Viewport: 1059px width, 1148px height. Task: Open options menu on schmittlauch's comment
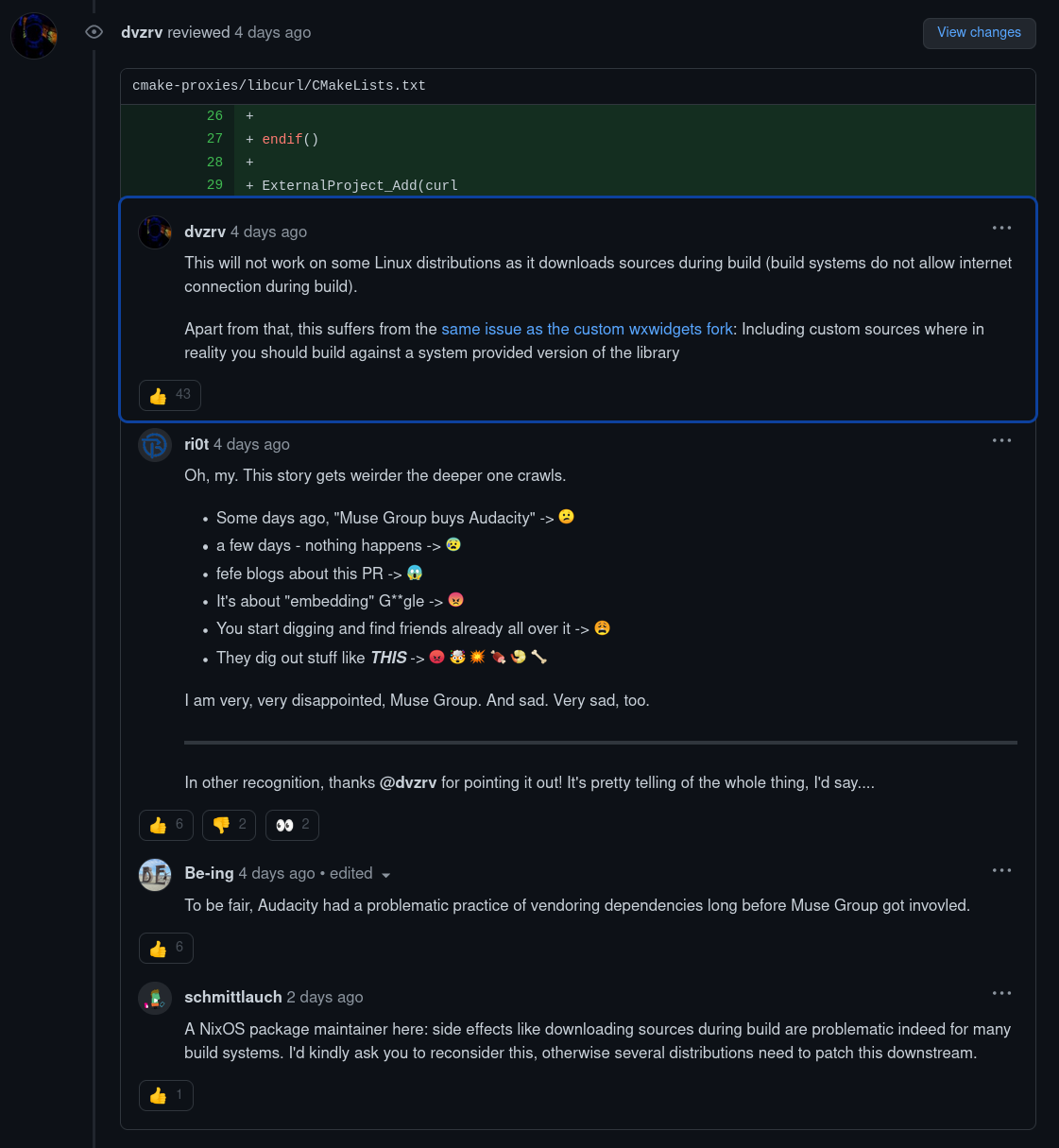pos(1001,993)
